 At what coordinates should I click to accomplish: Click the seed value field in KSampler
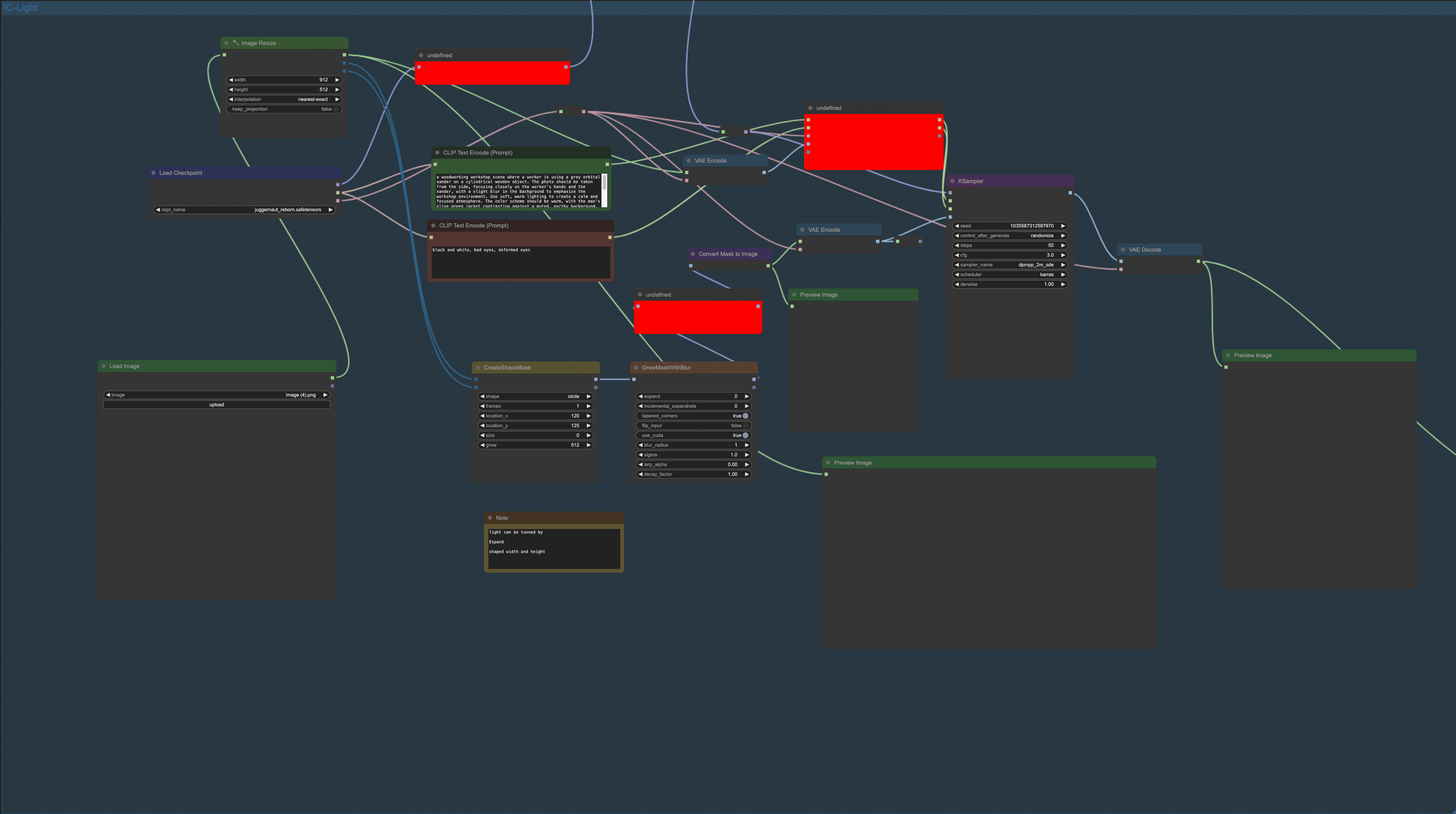(x=1009, y=226)
